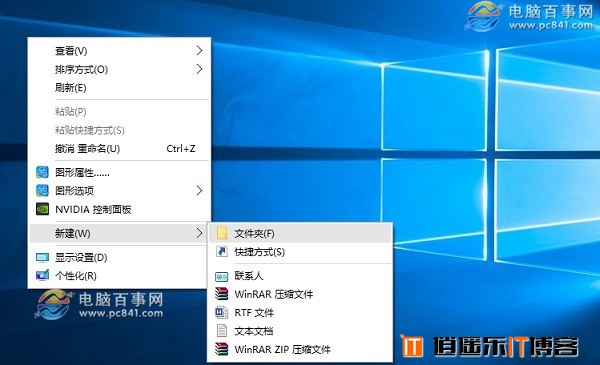
Task: Launch NVIDIA 控制面板 from menu
Action: click(120, 209)
